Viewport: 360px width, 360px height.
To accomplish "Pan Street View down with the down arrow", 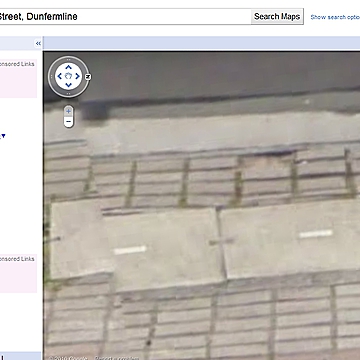I will pos(68,85).
